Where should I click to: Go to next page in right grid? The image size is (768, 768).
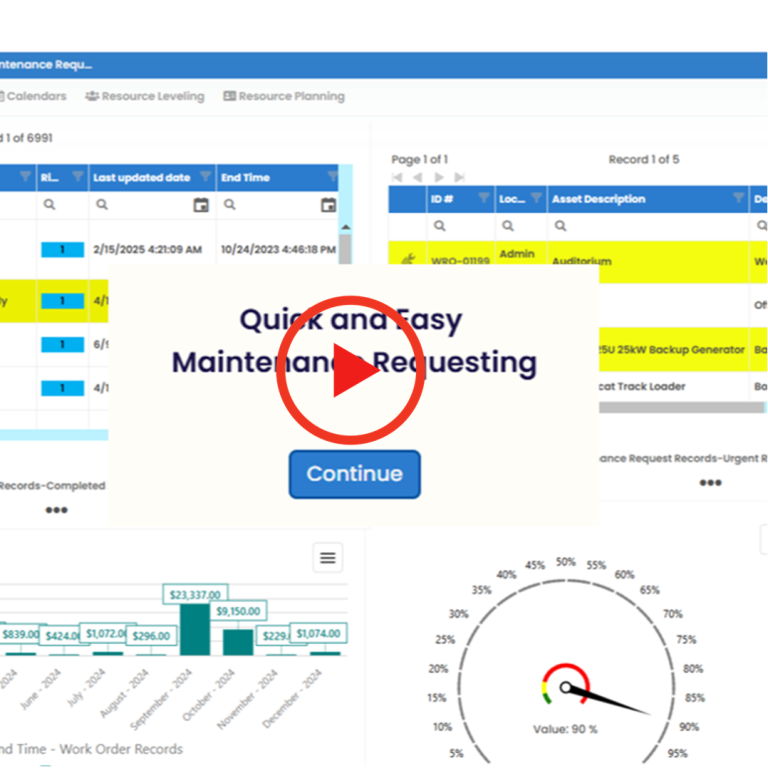pos(439,177)
